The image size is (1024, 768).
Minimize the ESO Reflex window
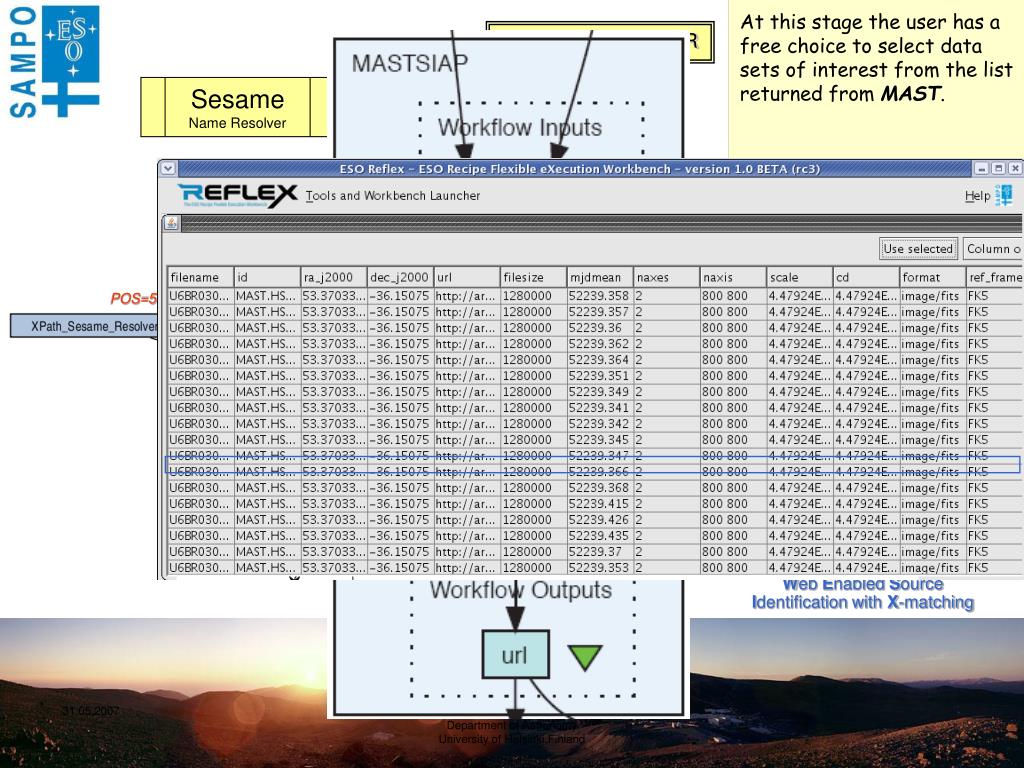(982, 168)
